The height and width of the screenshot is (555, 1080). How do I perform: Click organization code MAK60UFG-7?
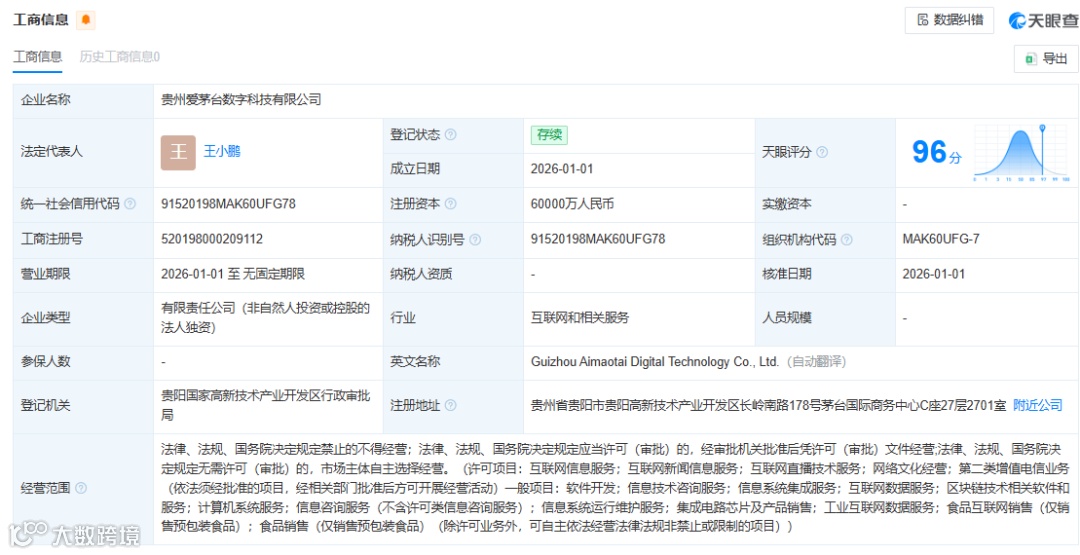pyautogui.click(x=941, y=239)
